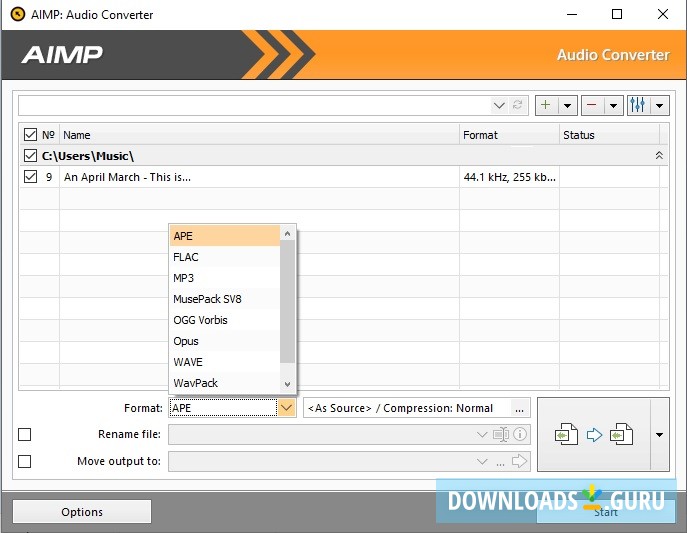Open the sliders settings dropdown arrow

659,106
